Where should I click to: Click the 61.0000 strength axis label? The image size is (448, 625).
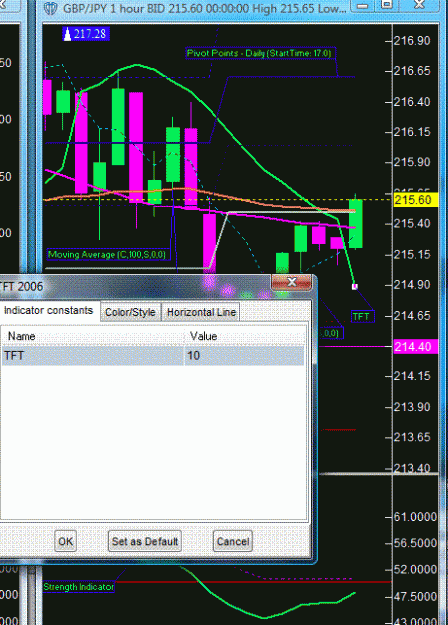pyautogui.click(x=415, y=517)
